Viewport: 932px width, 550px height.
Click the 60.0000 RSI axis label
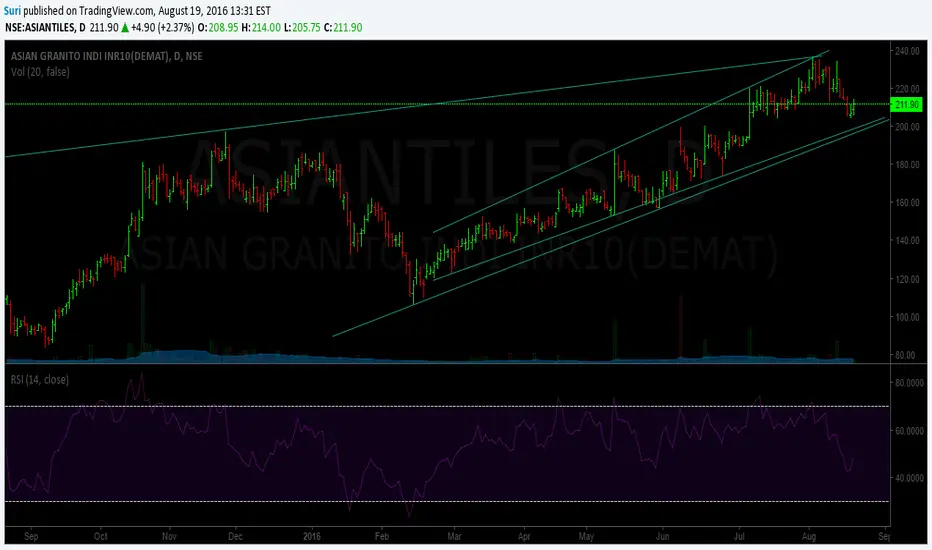[909, 430]
